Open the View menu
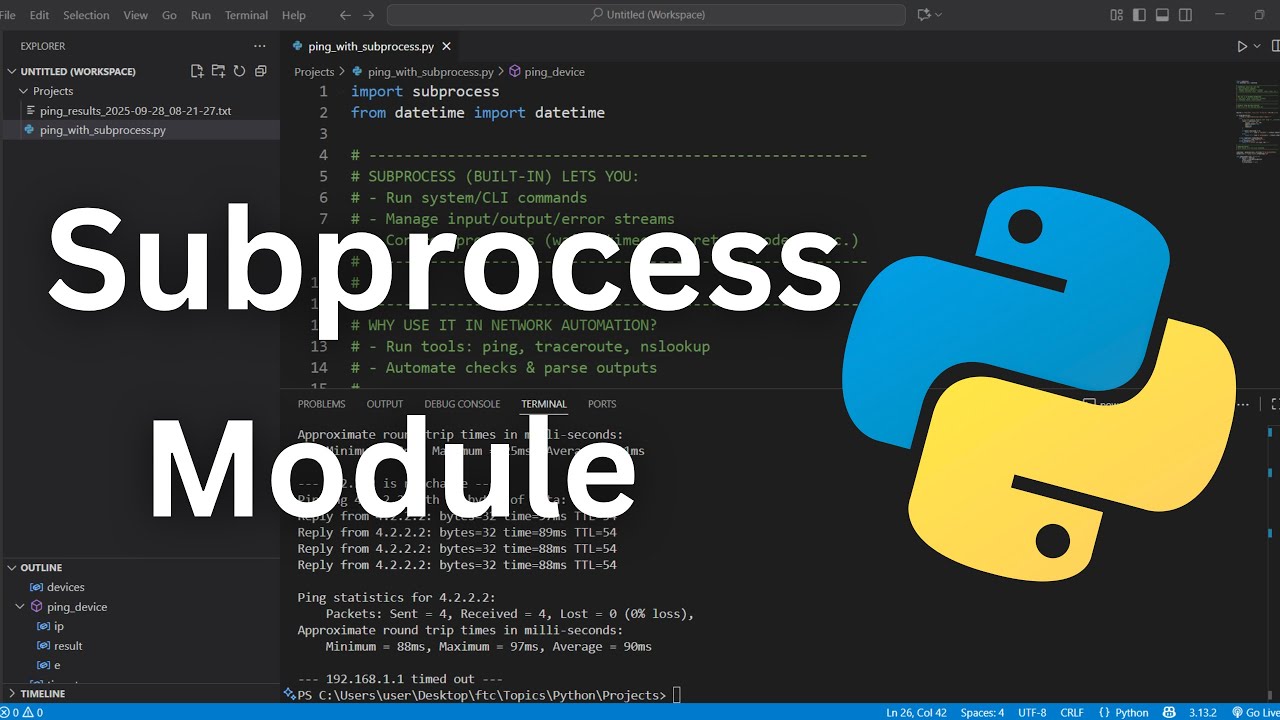Image resolution: width=1280 pixels, height=720 pixels. pyautogui.click(x=135, y=15)
